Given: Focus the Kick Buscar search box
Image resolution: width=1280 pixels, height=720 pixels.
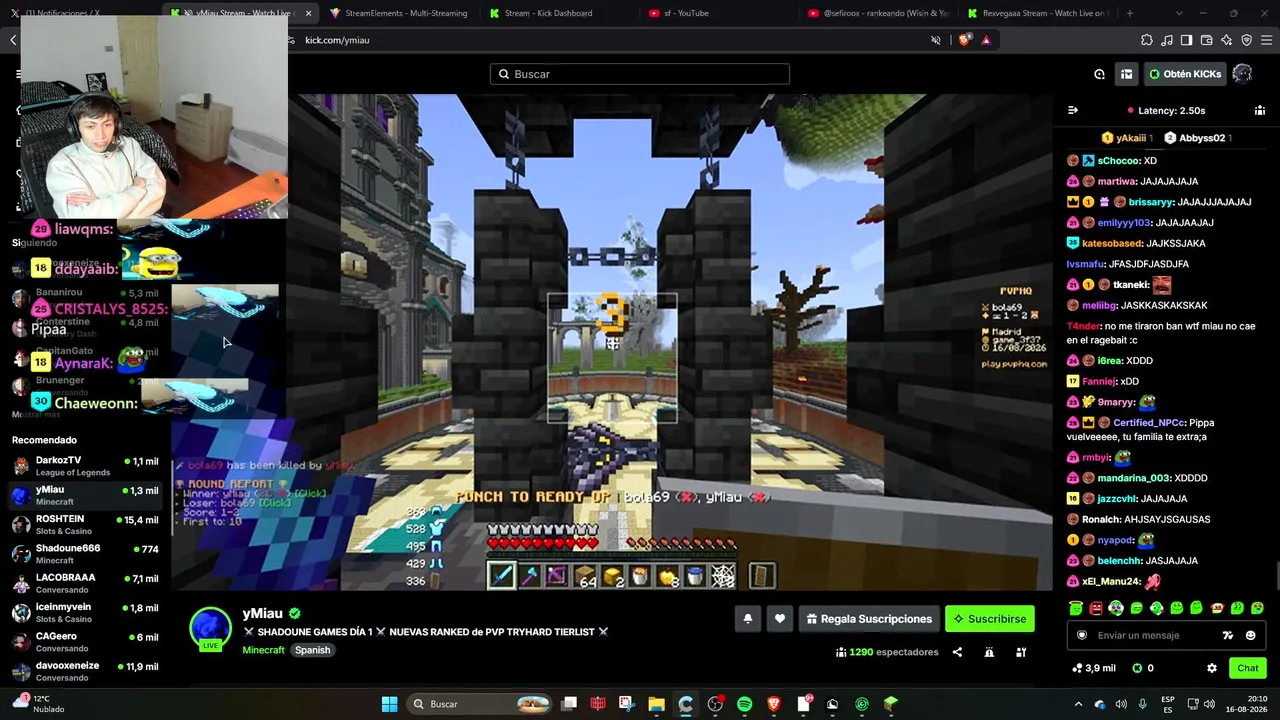Looking at the screenshot, I should [640, 74].
